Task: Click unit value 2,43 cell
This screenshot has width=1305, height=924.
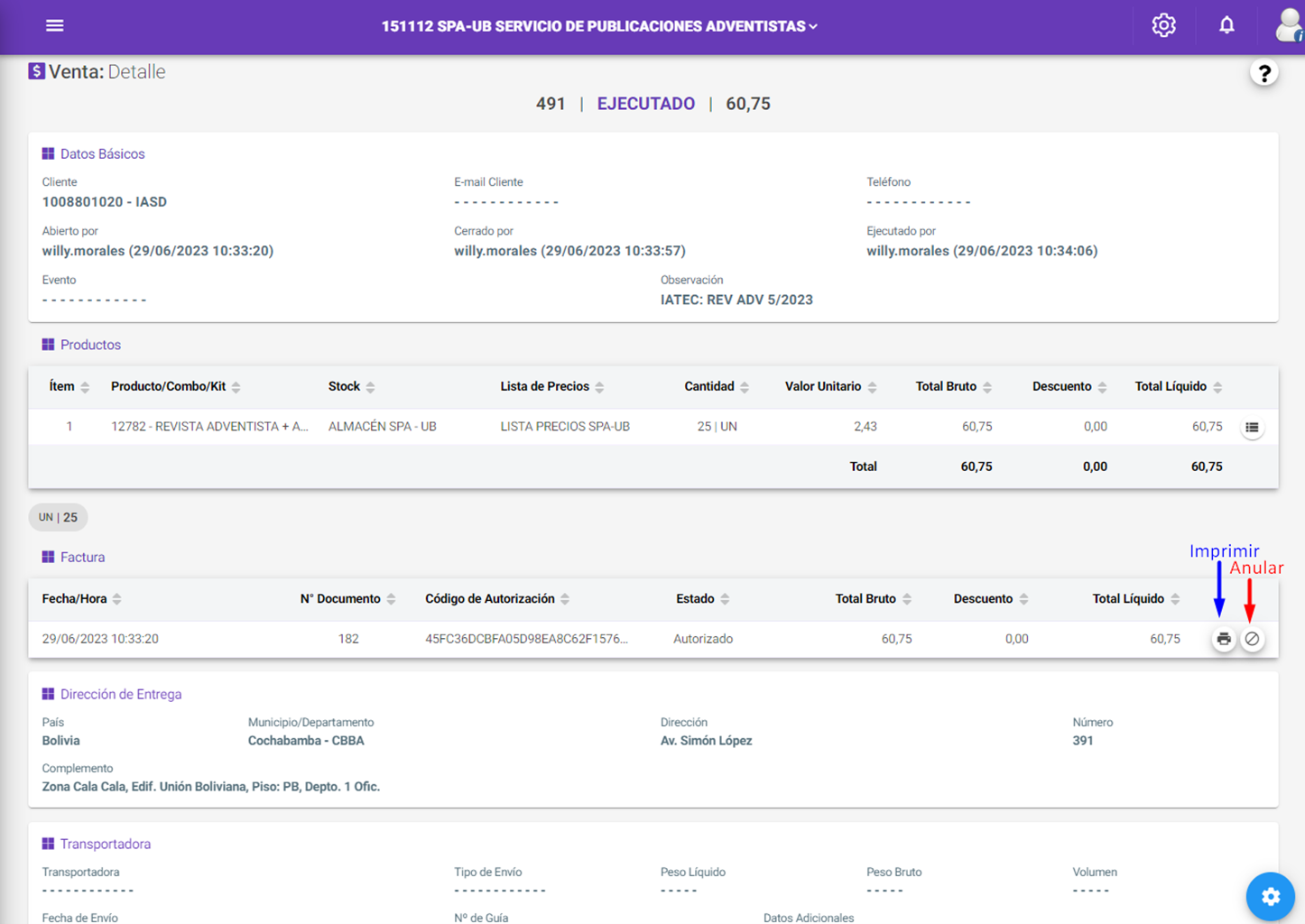Action: (x=865, y=427)
